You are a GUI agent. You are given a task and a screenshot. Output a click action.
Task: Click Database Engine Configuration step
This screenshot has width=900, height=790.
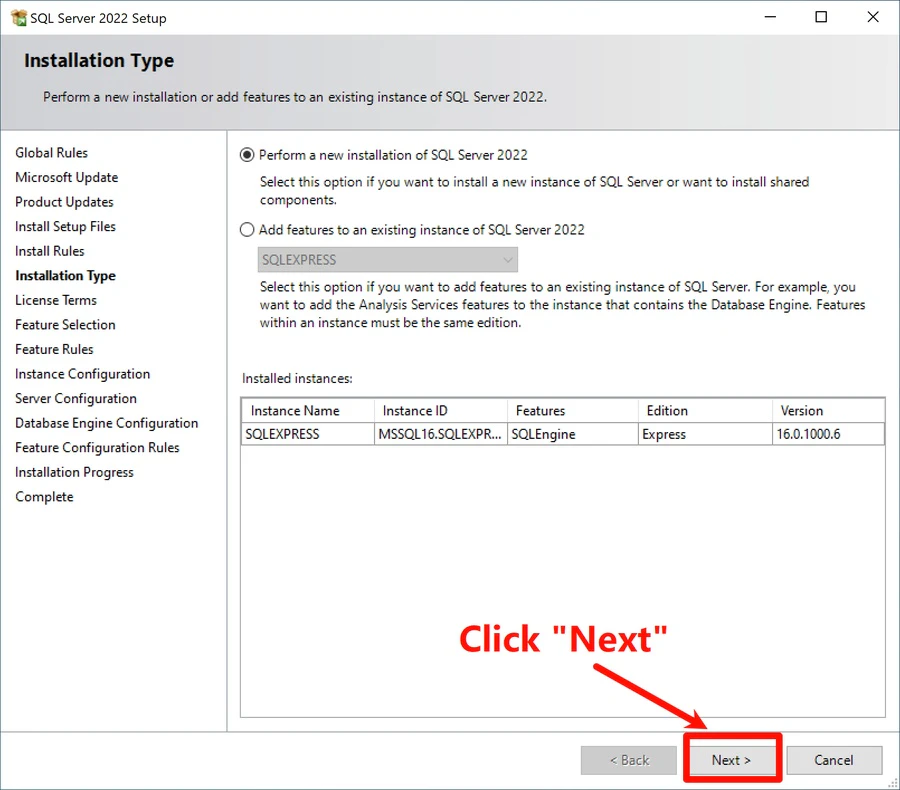click(107, 423)
